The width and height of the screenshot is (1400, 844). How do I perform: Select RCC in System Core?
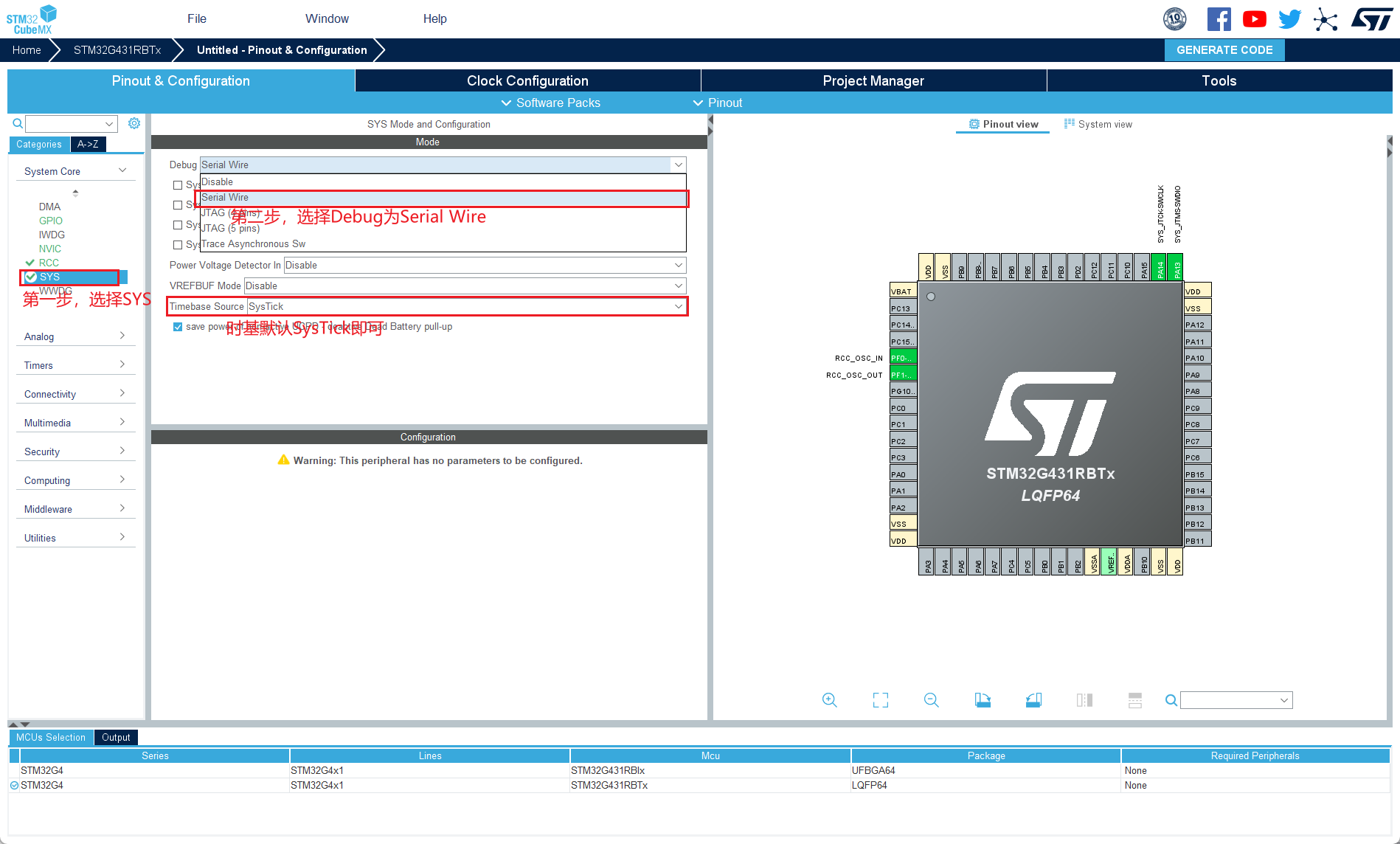click(49, 263)
